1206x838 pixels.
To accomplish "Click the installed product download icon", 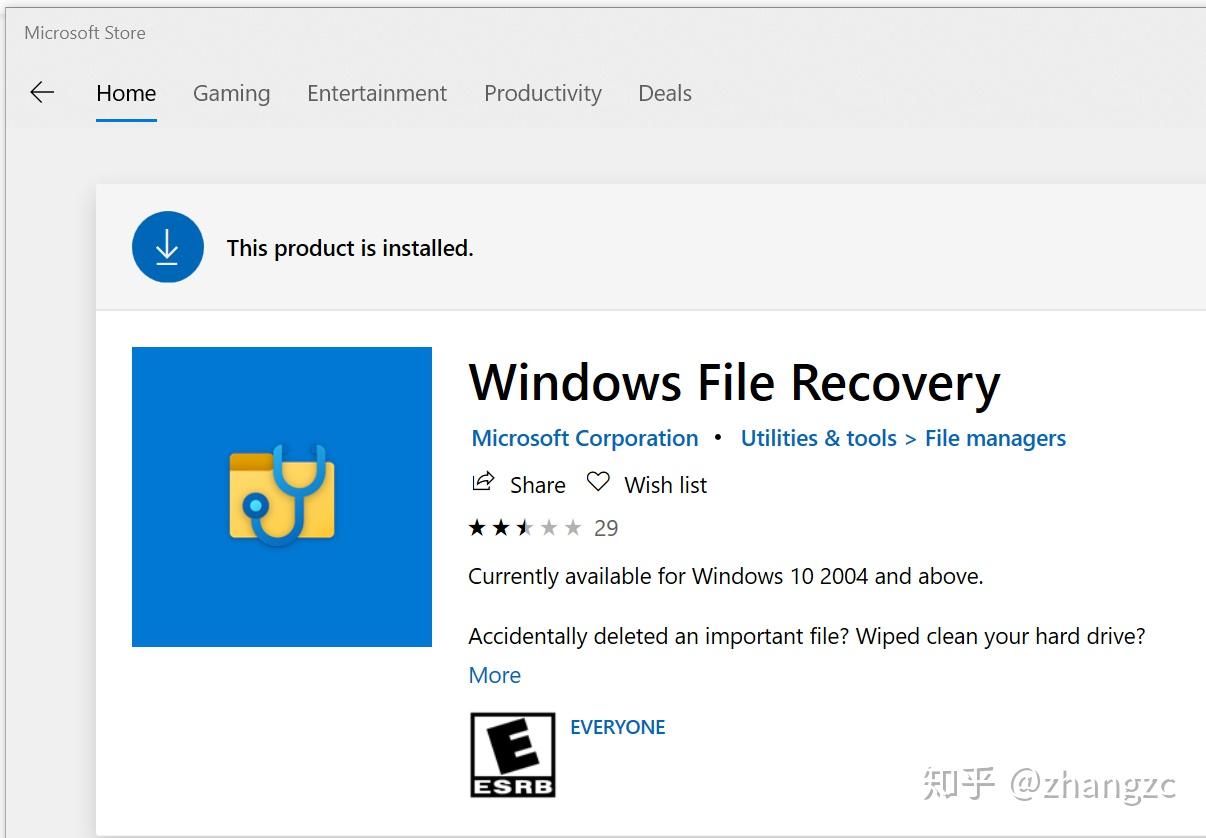I will [x=167, y=246].
